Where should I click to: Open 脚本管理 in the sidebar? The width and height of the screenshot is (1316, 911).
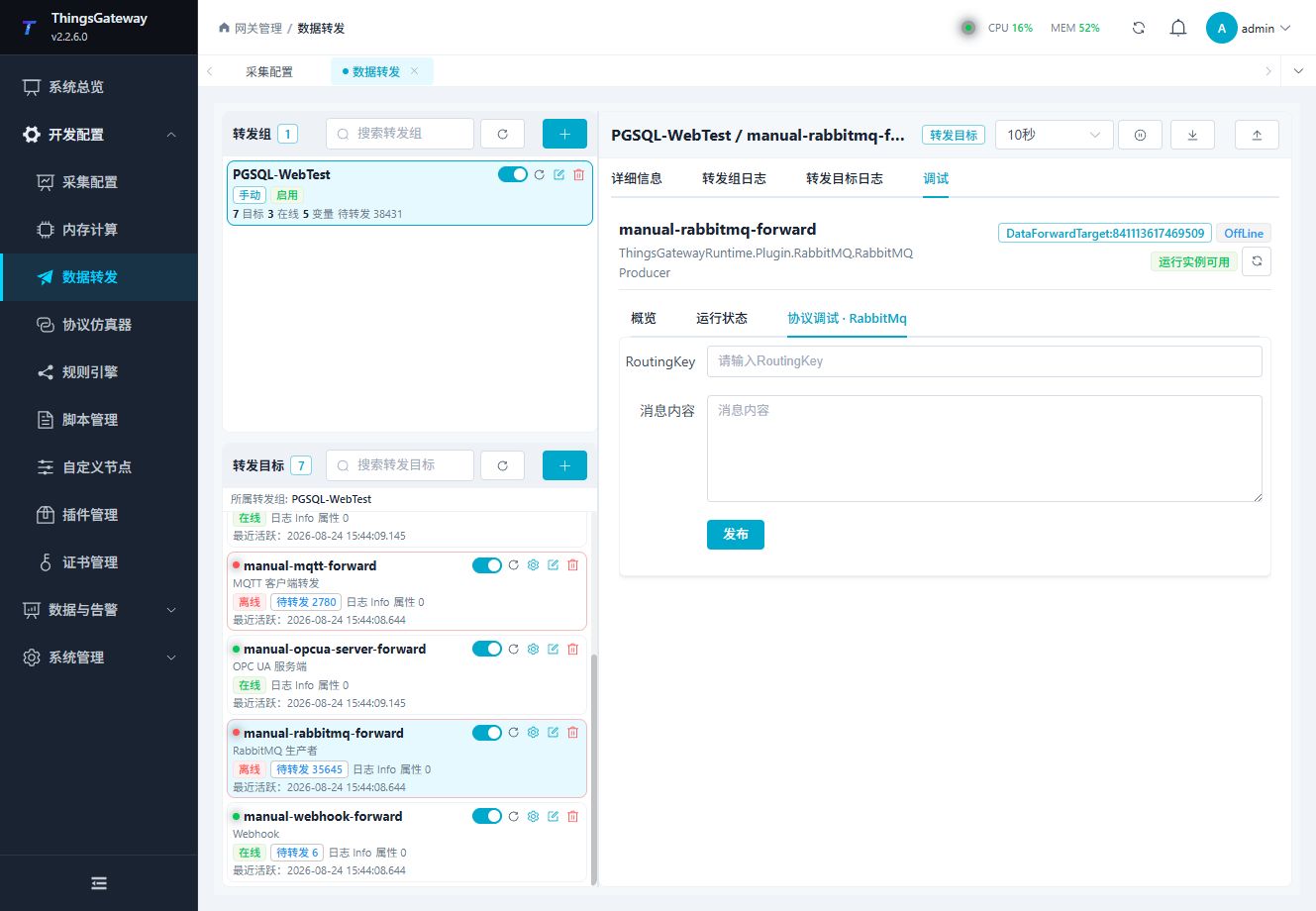99,420
